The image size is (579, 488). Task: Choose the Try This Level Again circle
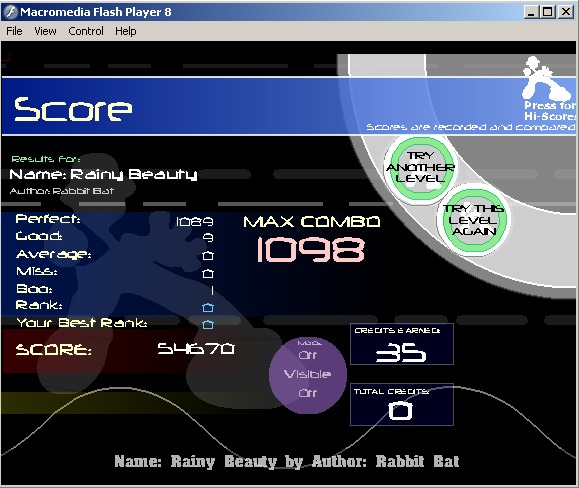click(473, 220)
